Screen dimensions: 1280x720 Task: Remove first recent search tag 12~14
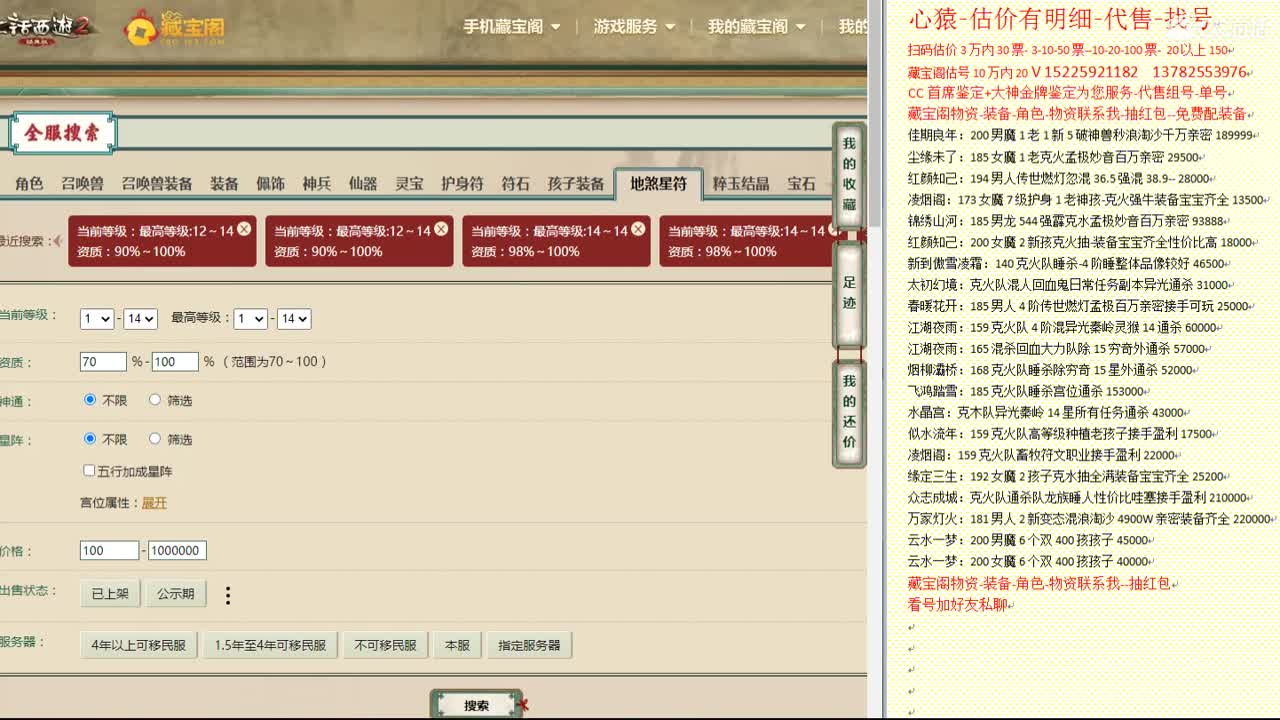point(243,229)
